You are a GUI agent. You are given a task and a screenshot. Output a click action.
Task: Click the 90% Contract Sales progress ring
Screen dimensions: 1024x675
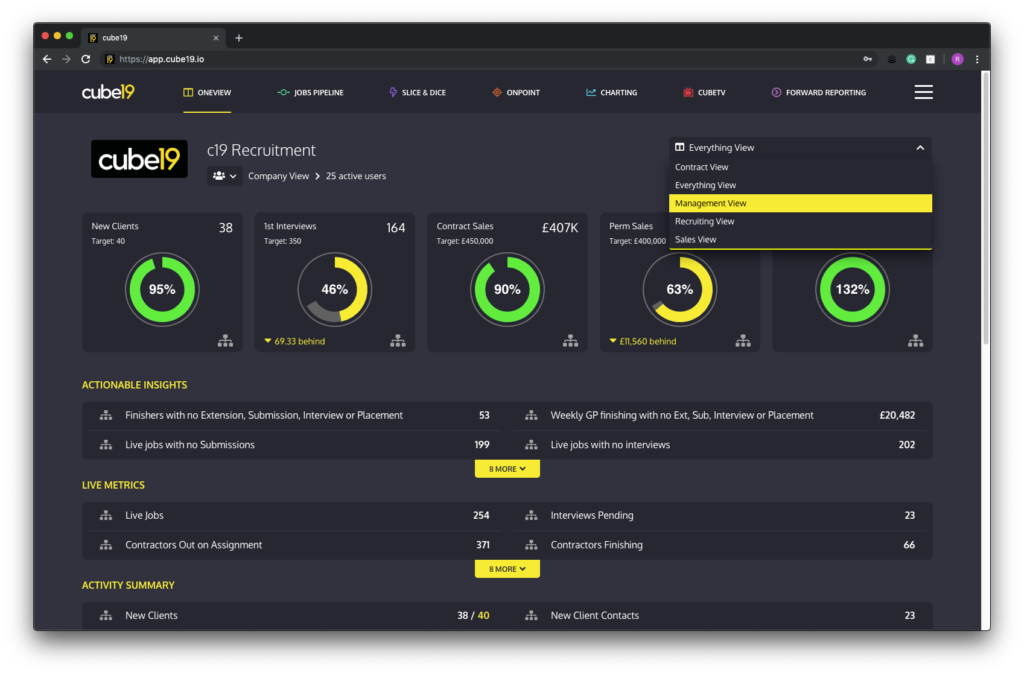tap(507, 289)
